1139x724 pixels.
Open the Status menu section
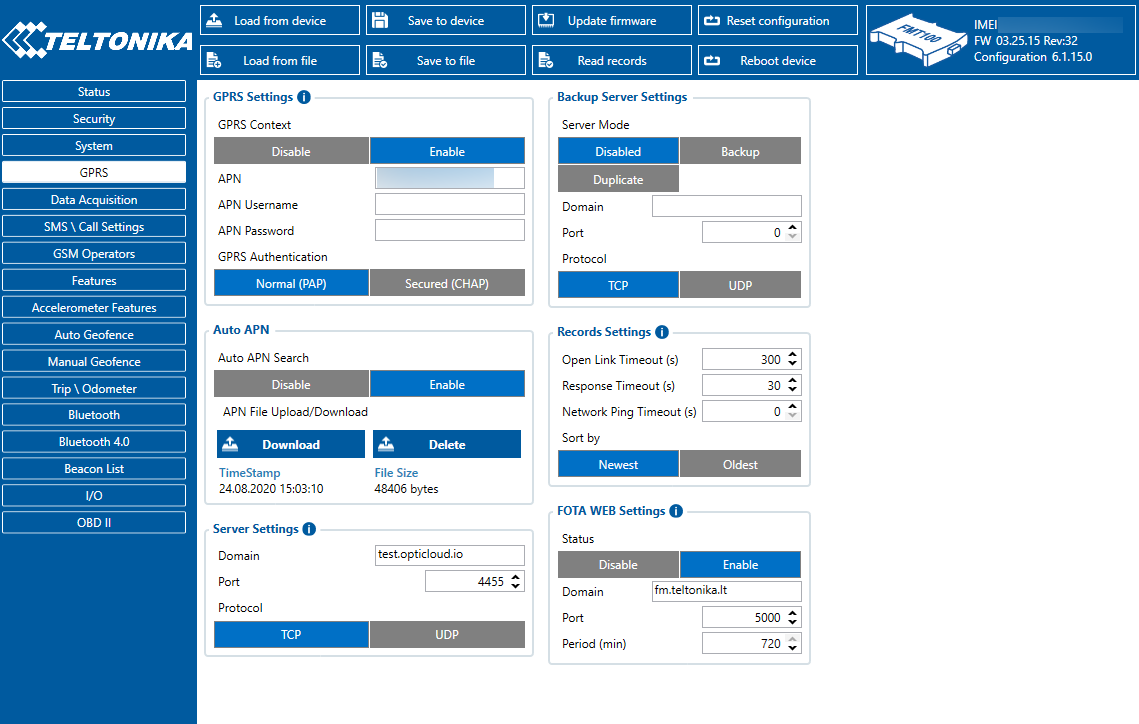click(94, 91)
